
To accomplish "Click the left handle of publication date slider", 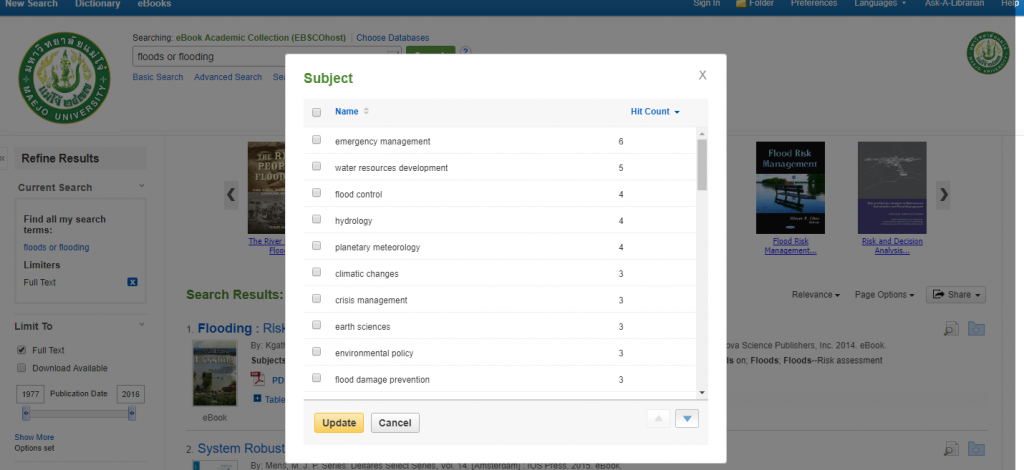I will click(25, 413).
